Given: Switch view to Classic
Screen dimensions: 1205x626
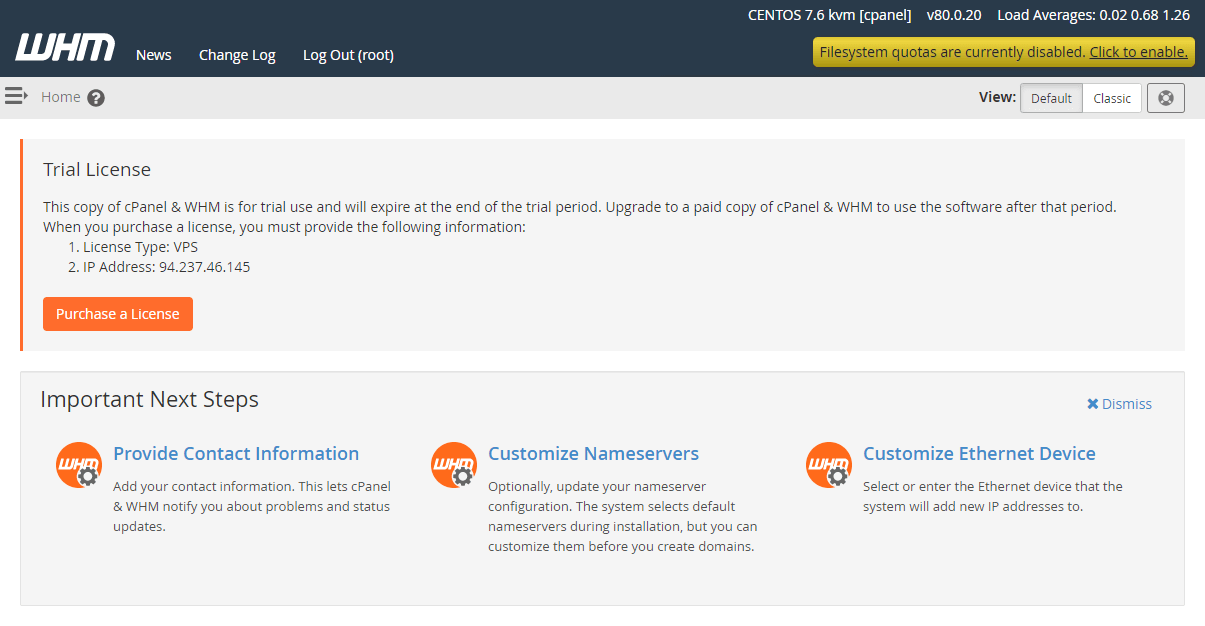Looking at the screenshot, I should (1112, 98).
